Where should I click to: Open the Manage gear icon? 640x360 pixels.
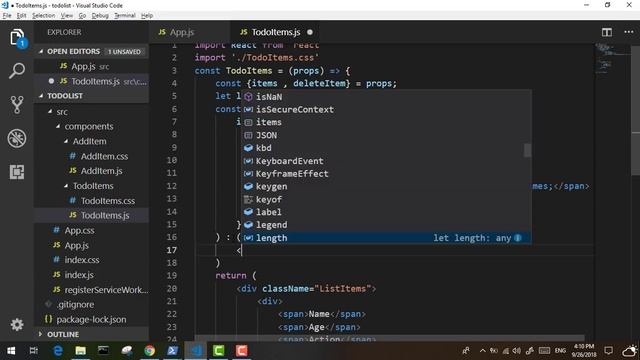click(17, 324)
